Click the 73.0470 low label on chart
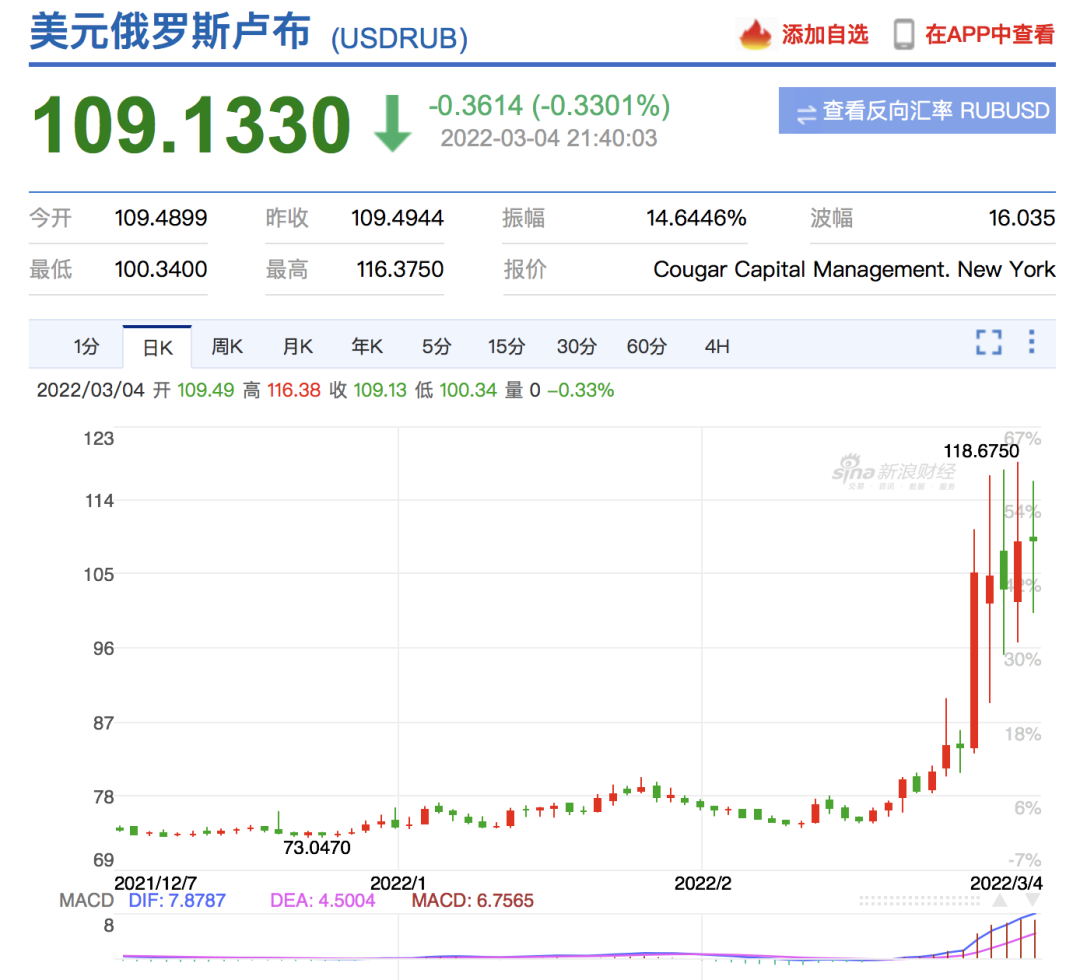The height and width of the screenshot is (980, 1080). coord(317,848)
